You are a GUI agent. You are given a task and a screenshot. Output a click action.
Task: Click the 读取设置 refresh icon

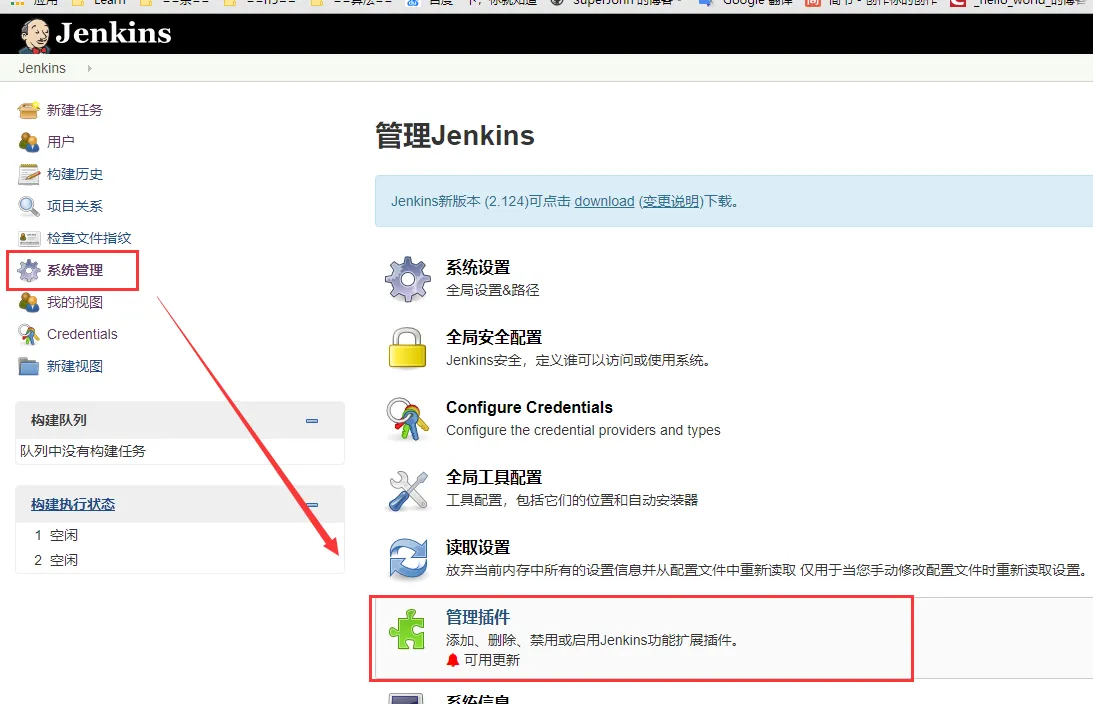(x=408, y=559)
